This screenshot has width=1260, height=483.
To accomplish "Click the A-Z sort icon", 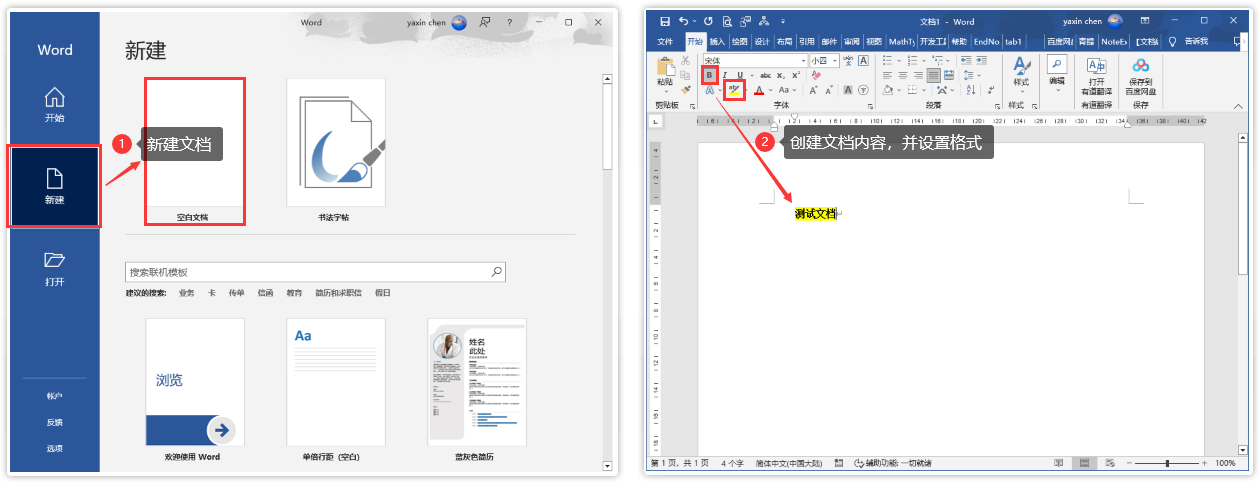I will [x=971, y=90].
